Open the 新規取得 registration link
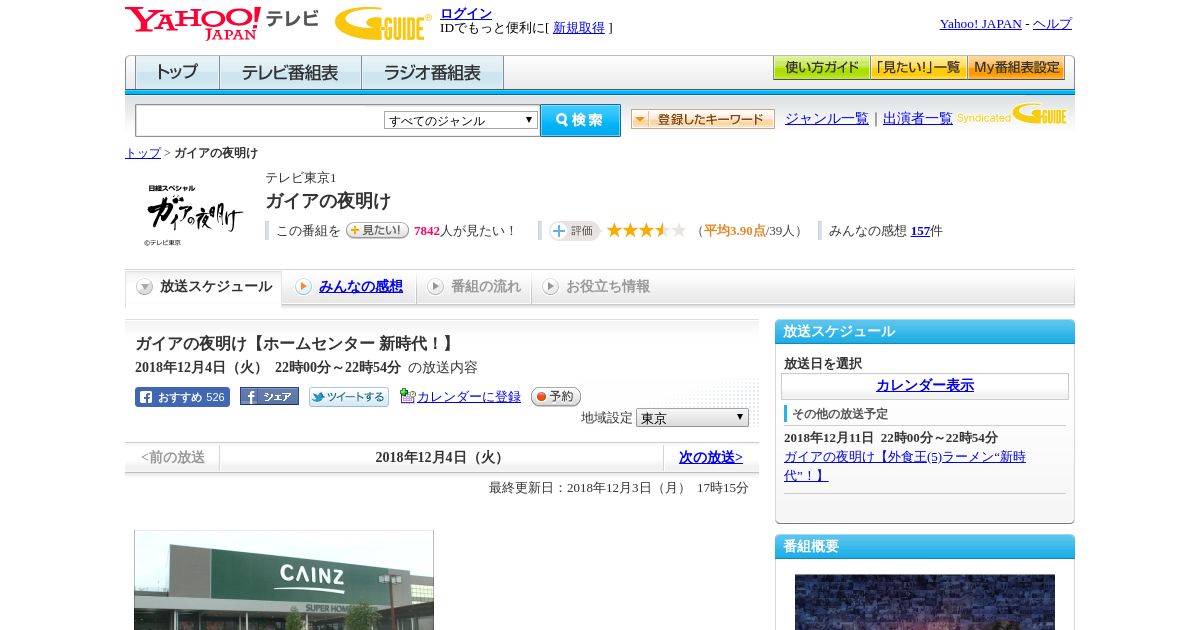The width and height of the screenshot is (1200, 630). click(x=579, y=28)
